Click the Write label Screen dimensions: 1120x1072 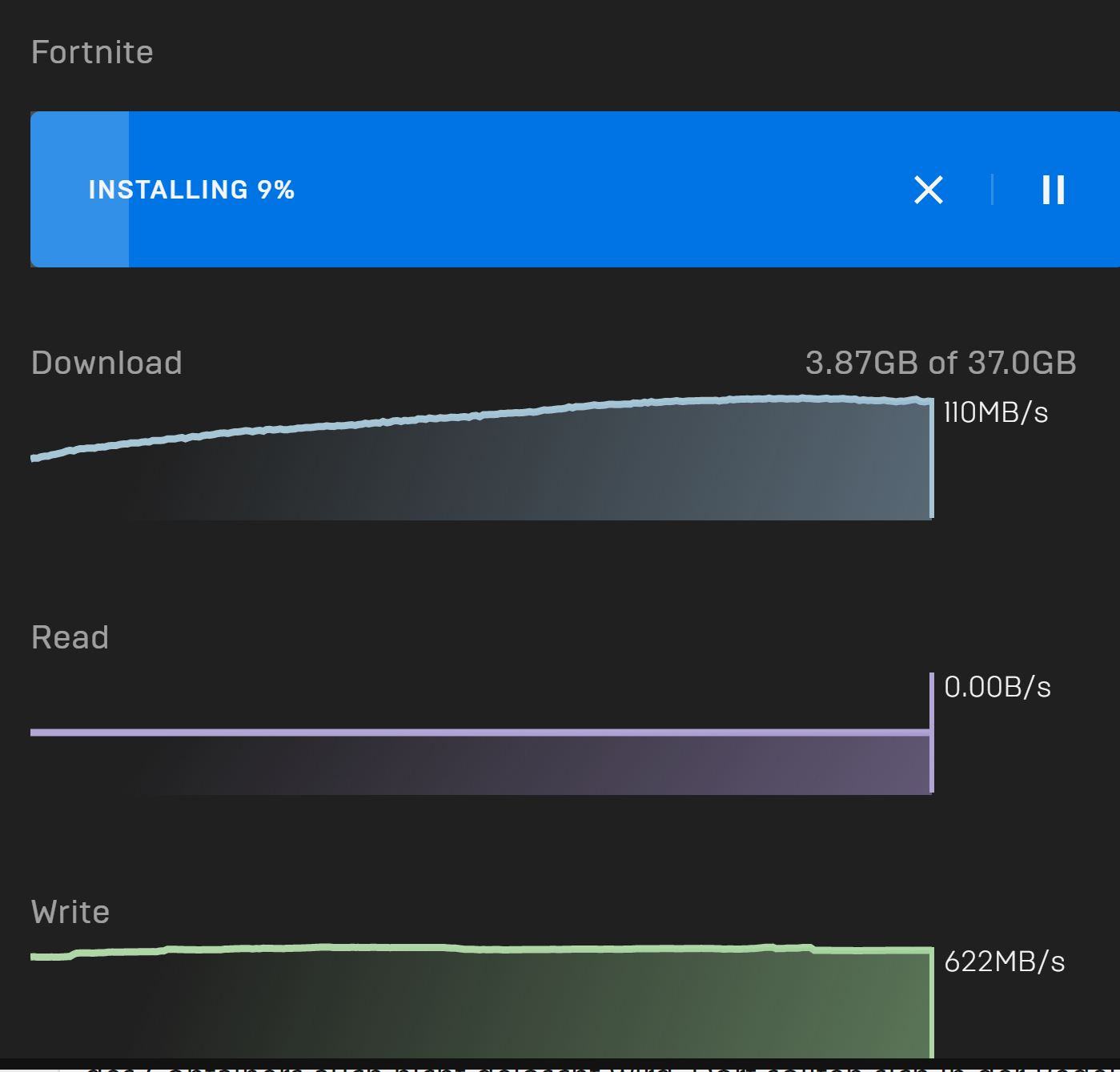tap(70, 912)
